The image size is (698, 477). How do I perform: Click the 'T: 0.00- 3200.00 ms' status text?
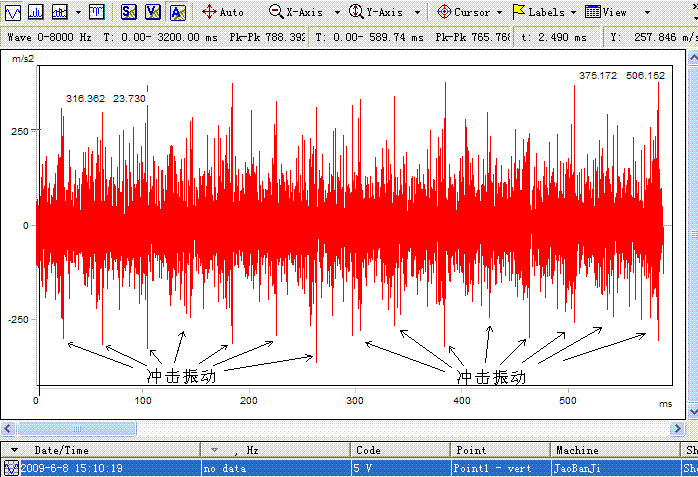pyautogui.click(x=160, y=37)
